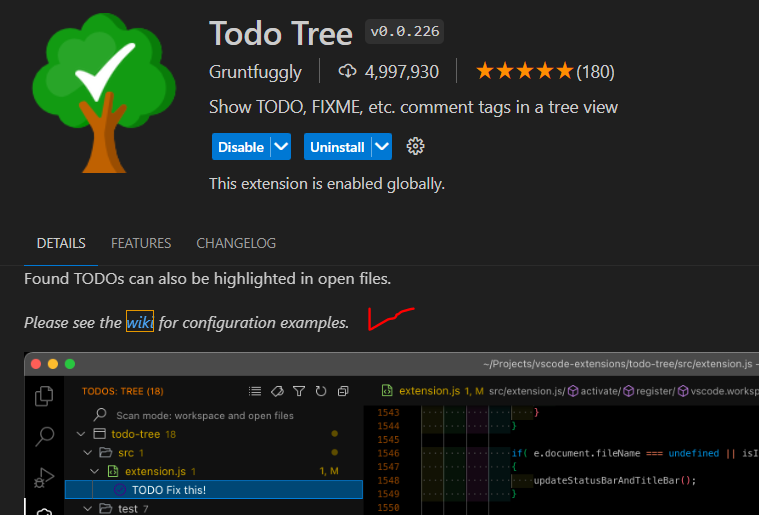759x515 pixels.
Task: Click the v0.0.226 version badge
Action: point(405,32)
